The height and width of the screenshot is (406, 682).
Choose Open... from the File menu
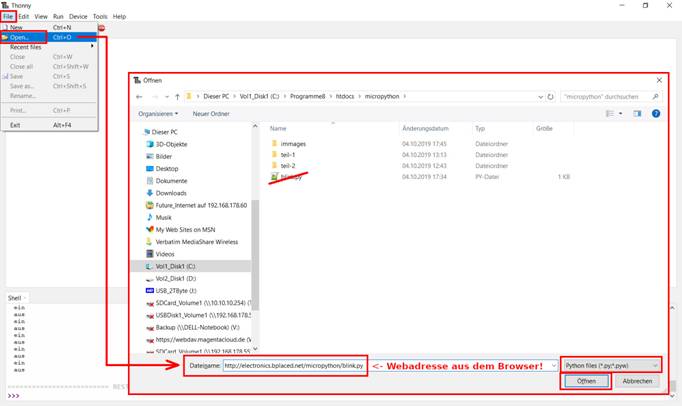point(26,37)
